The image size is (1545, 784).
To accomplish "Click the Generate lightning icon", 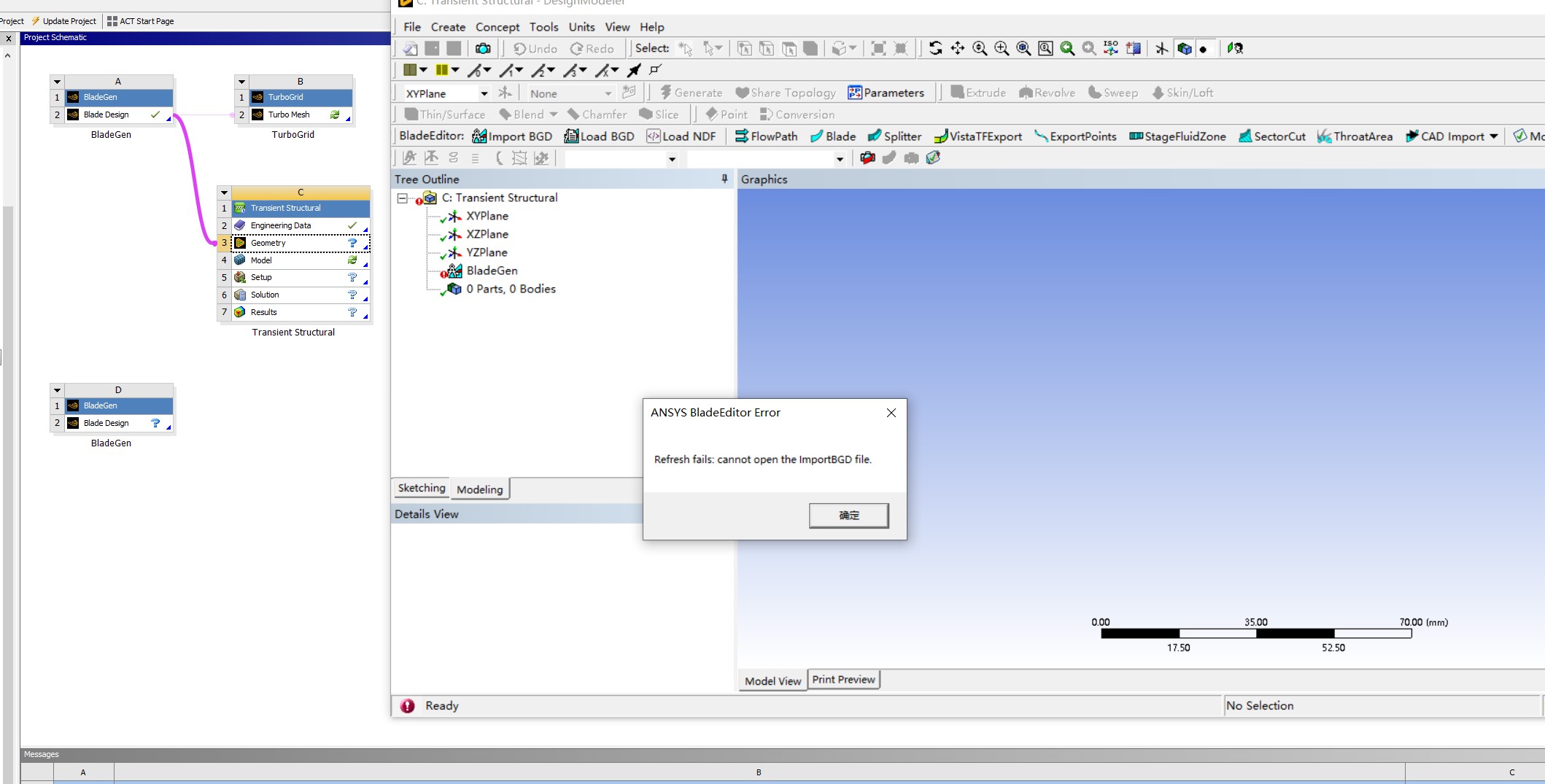I will click(x=665, y=93).
